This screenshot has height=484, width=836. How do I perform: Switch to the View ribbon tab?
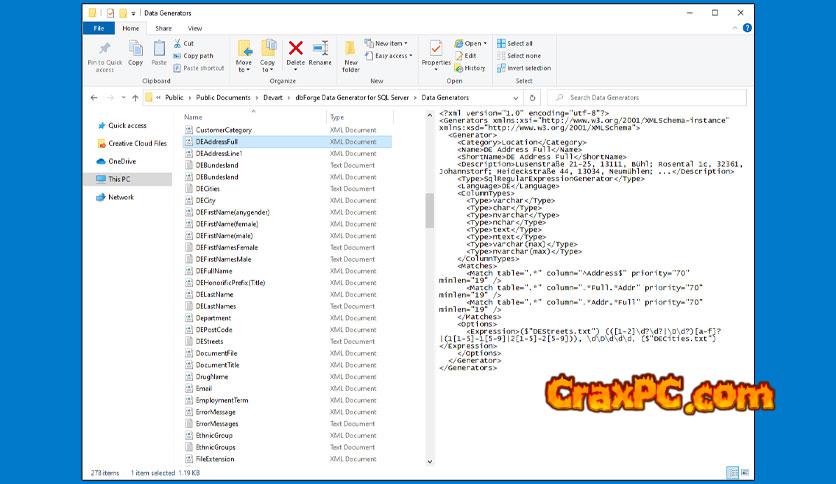(x=194, y=28)
